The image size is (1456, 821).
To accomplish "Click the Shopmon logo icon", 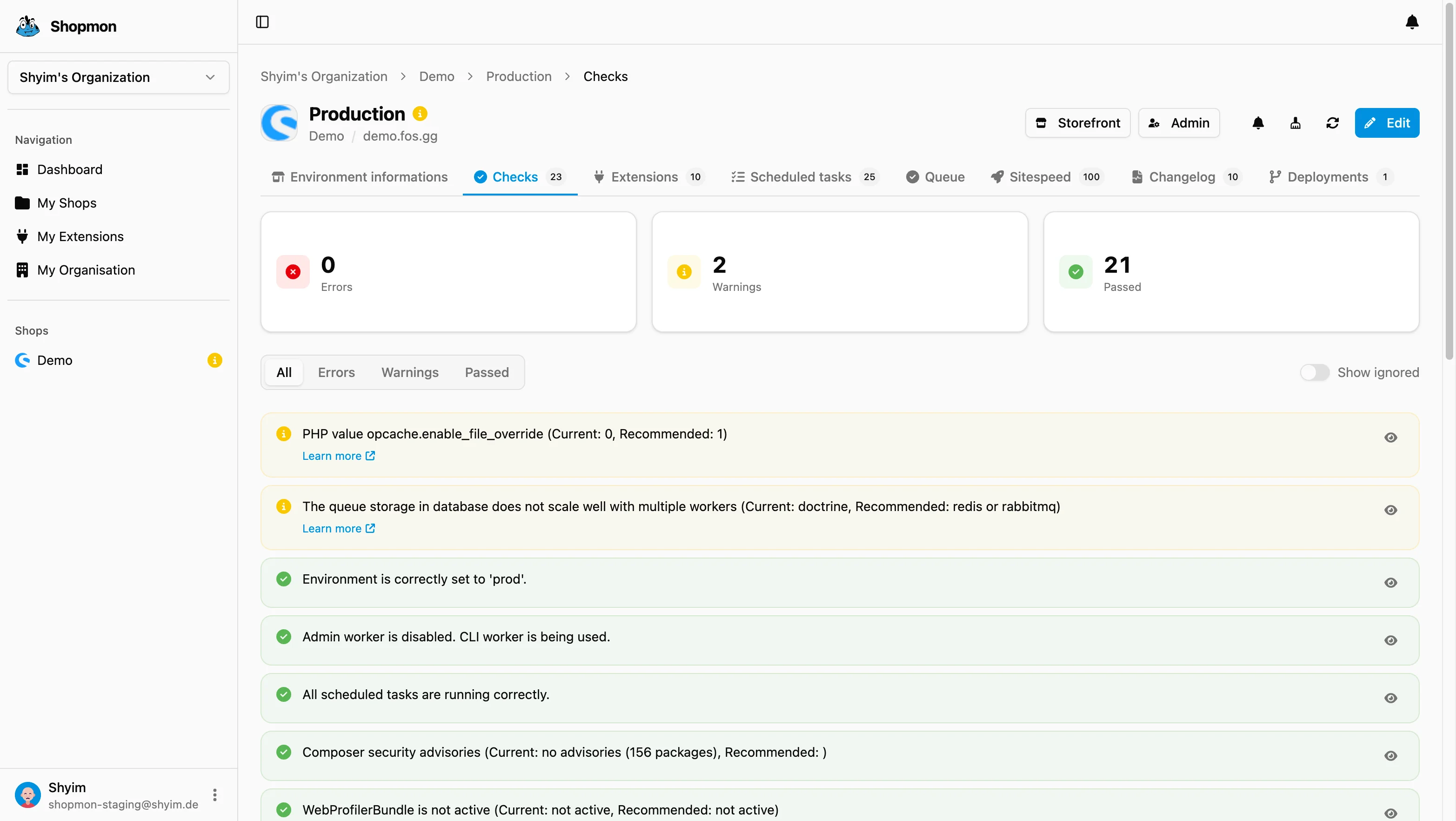I will point(28,26).
